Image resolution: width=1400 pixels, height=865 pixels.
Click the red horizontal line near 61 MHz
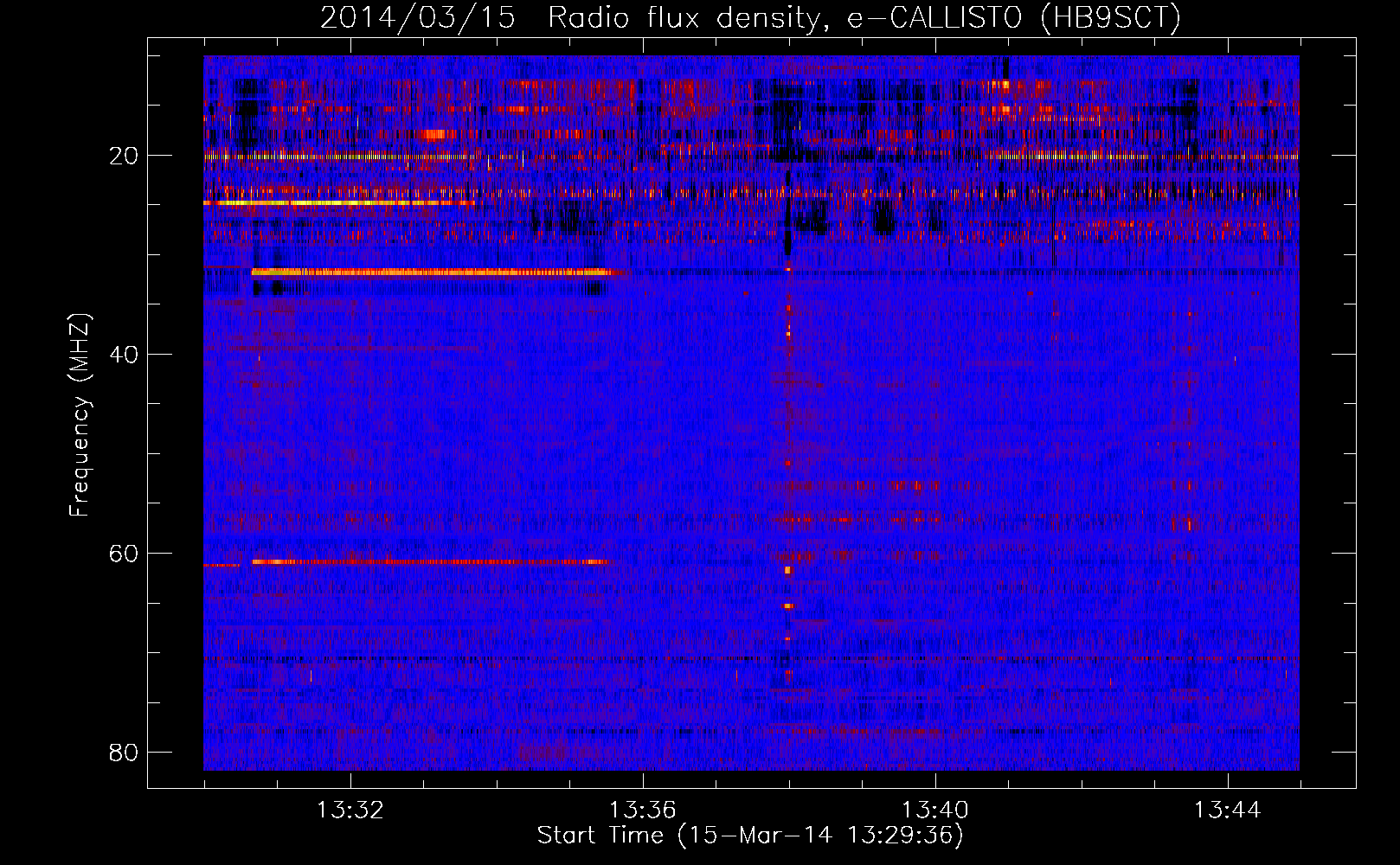click(430, 562)
